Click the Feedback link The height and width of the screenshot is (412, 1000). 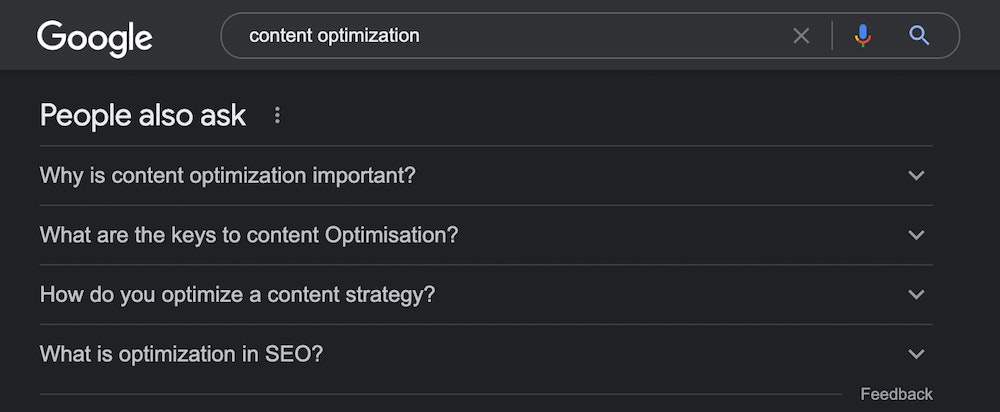point(896,394)
